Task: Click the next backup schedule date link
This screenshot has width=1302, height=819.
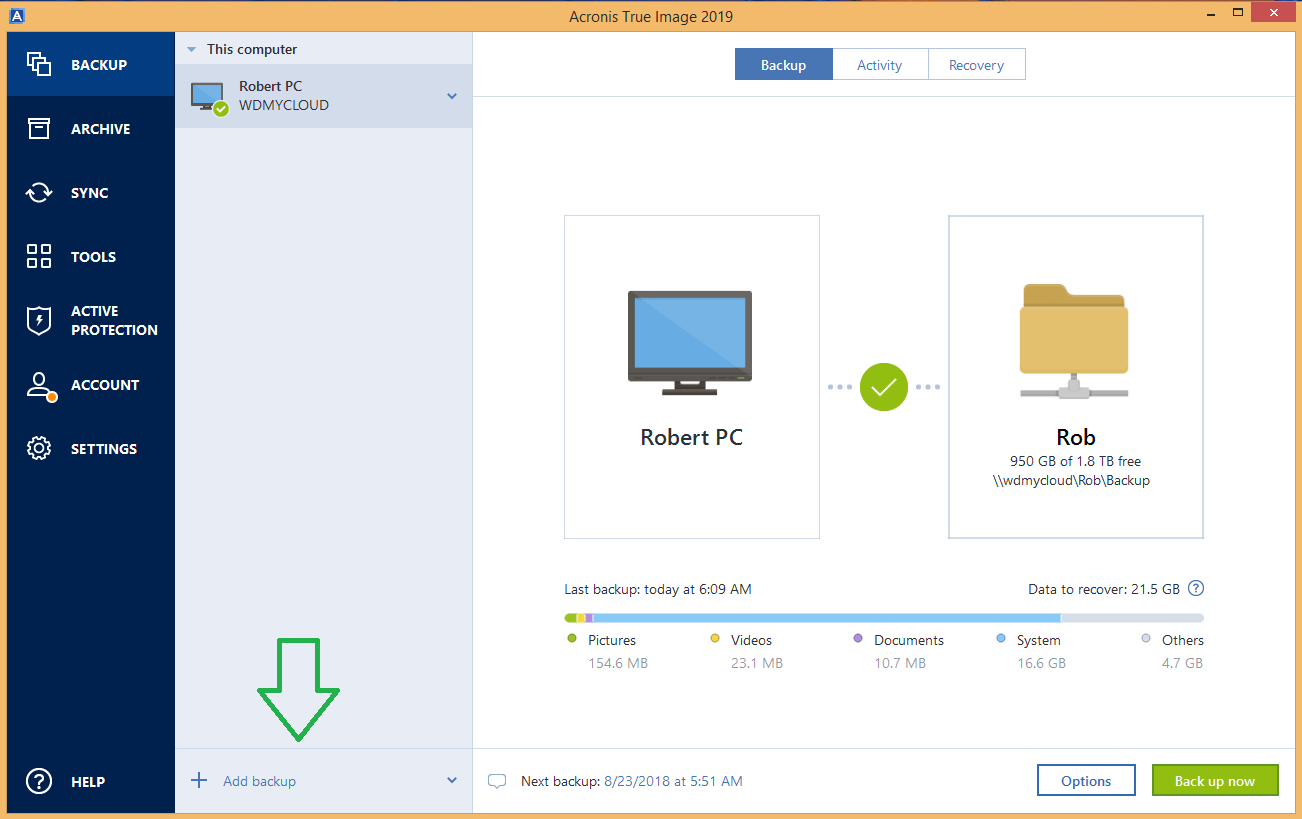Action: [x=673, y=781]
